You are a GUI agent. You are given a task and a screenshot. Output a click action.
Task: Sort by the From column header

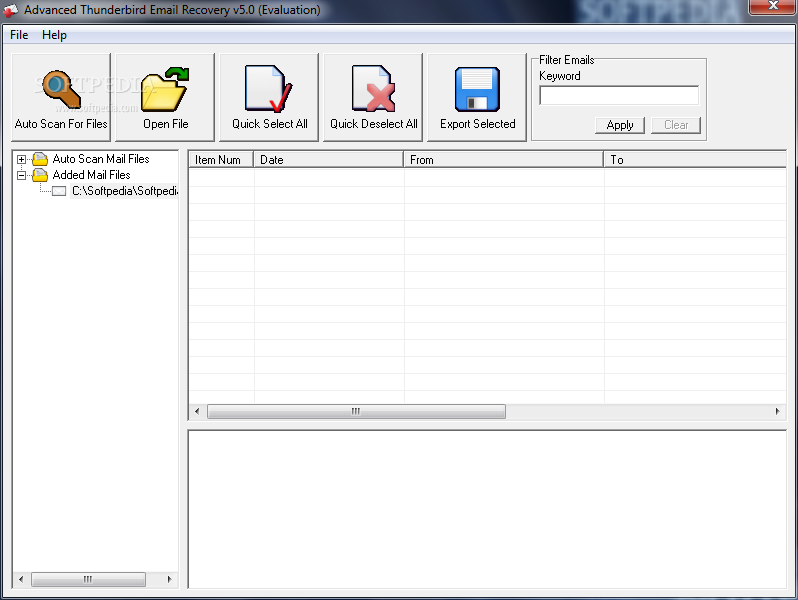coord(504,160)
